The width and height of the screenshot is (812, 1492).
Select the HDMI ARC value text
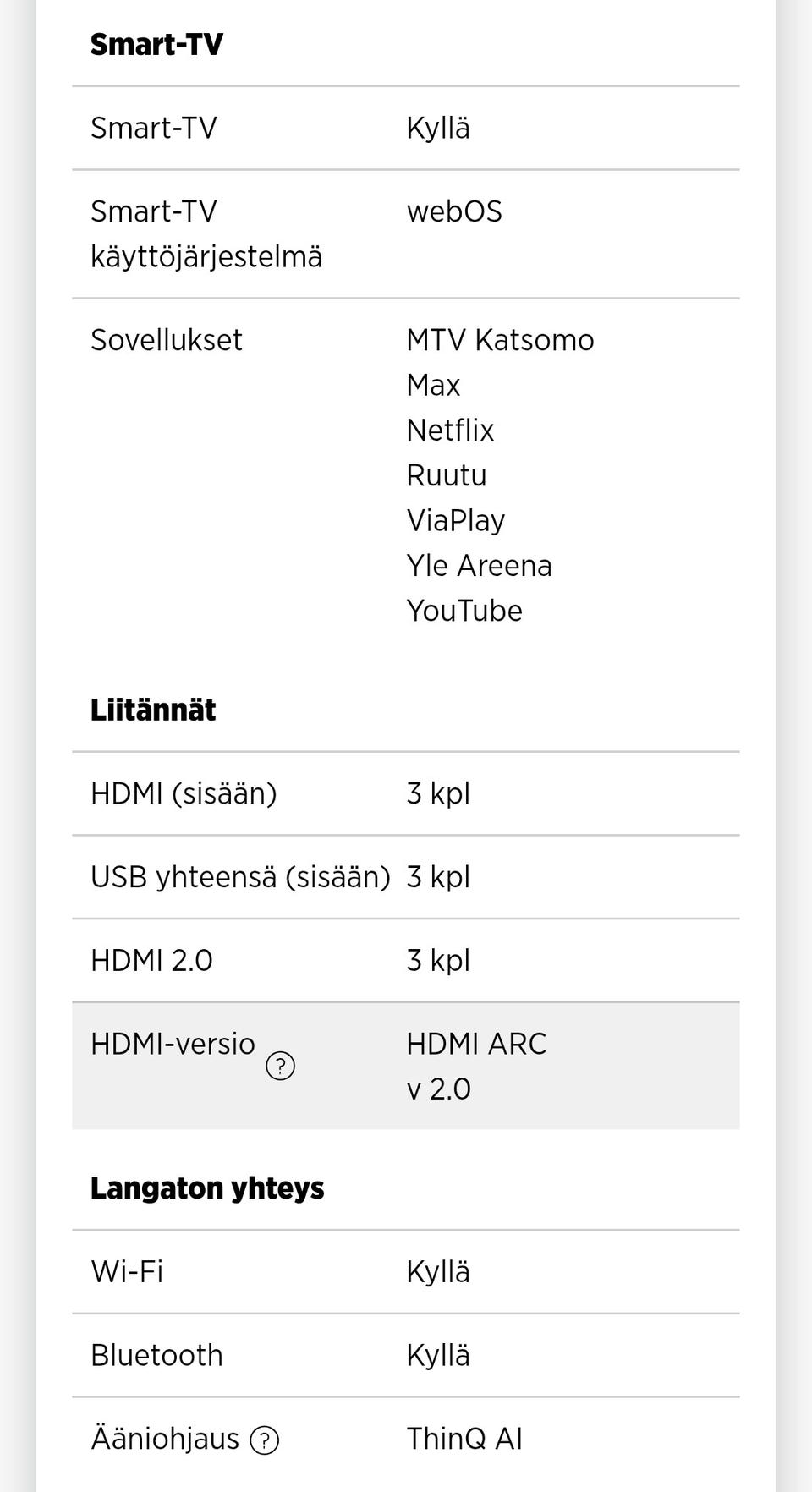(476, 1044)
